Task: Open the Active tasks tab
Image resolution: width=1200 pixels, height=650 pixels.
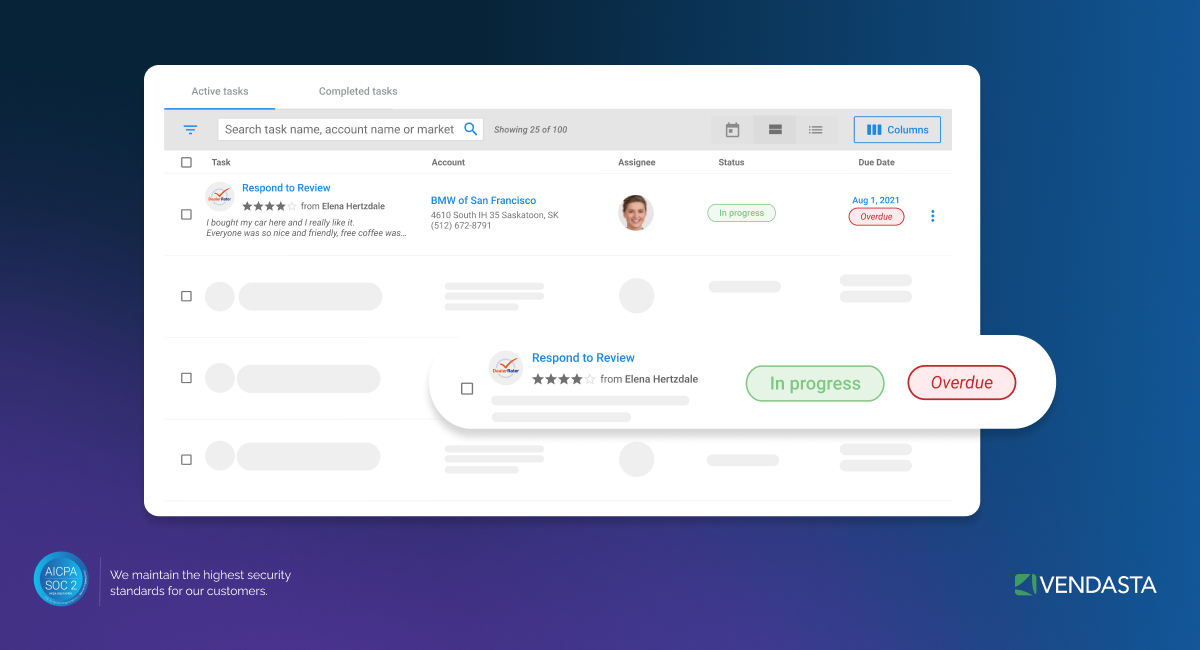Action: 220,91
